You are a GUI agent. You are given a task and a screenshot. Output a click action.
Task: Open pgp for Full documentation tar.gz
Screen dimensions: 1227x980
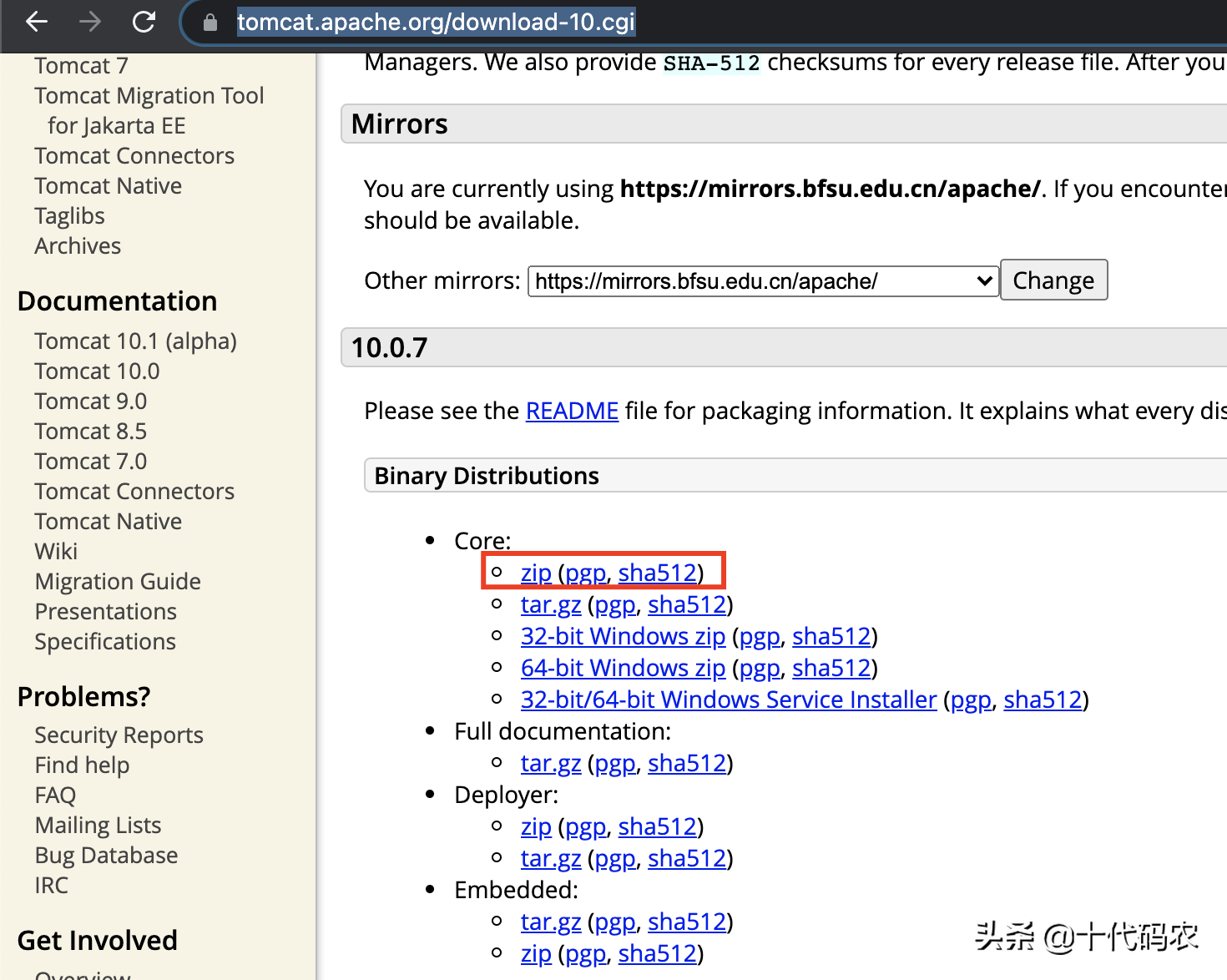(x=615, y=764)
